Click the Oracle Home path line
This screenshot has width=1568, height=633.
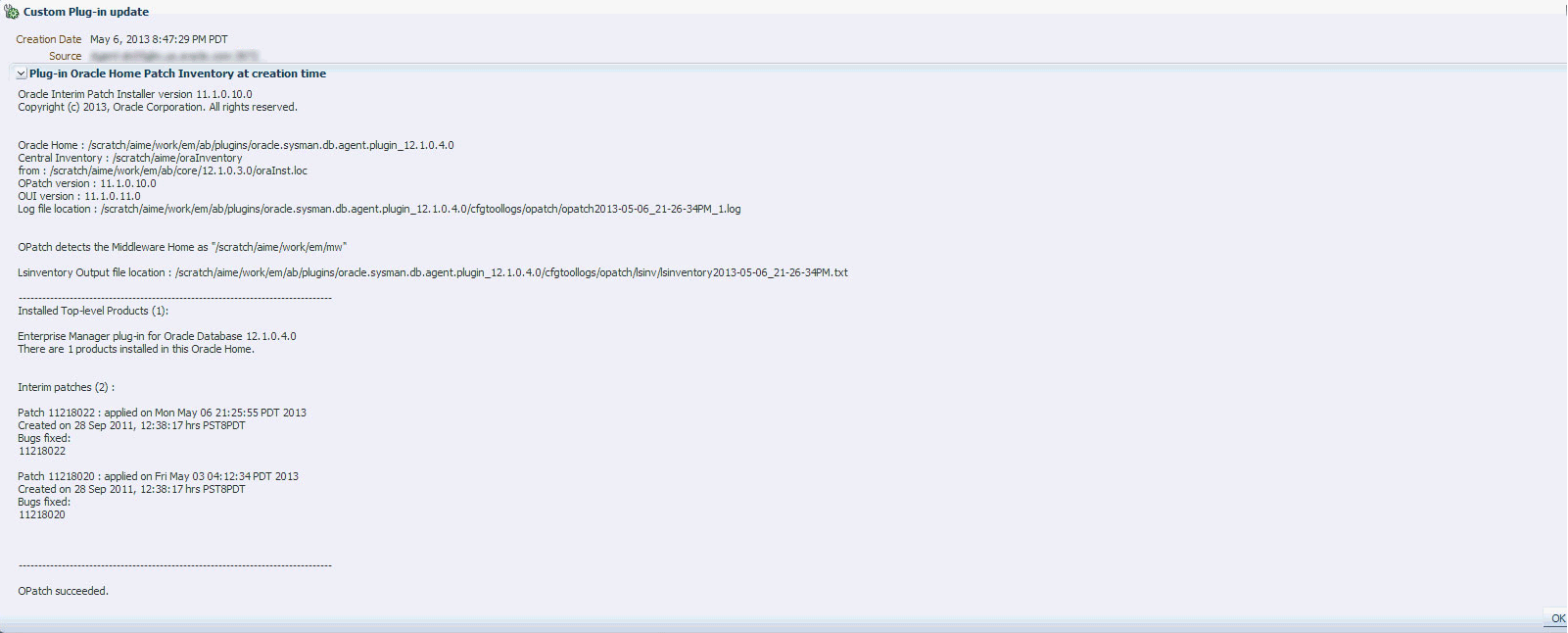236,145
